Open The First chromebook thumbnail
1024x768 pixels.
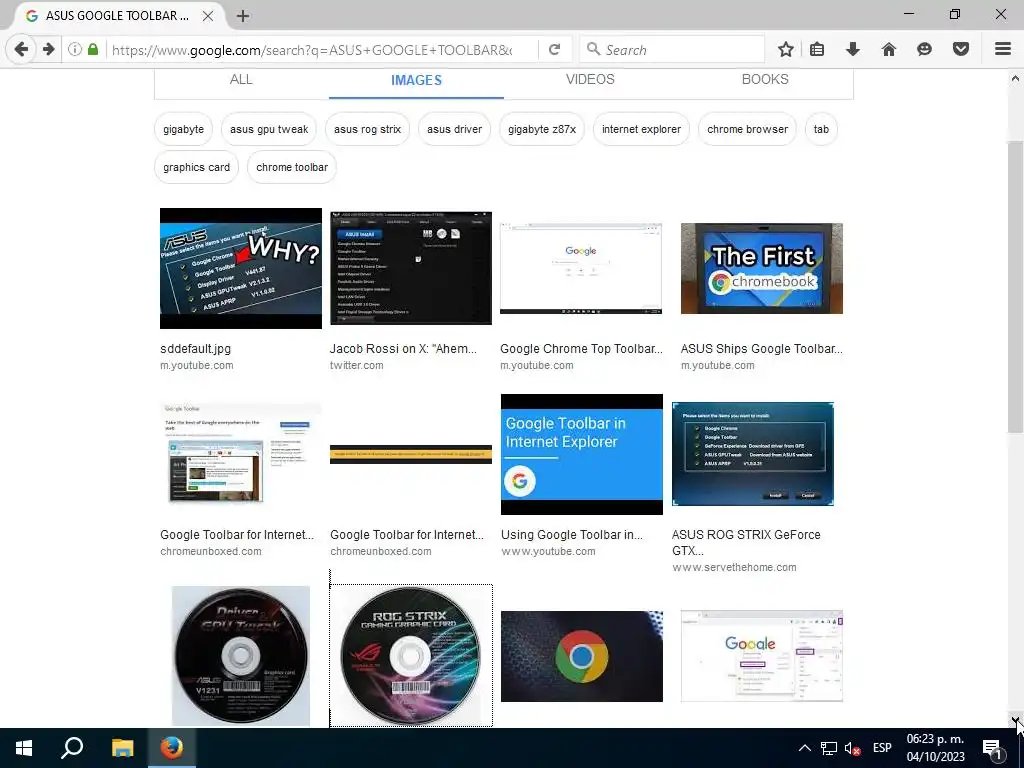point(761,268)
